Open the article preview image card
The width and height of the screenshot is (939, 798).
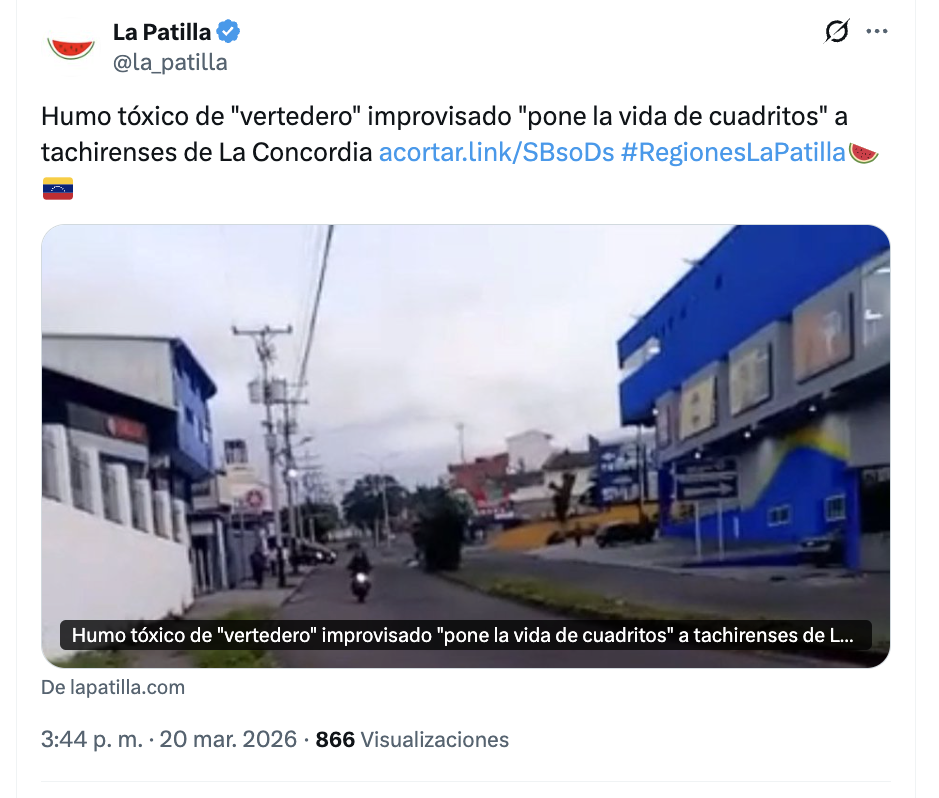pyautogui.click(x=465, y=446)
